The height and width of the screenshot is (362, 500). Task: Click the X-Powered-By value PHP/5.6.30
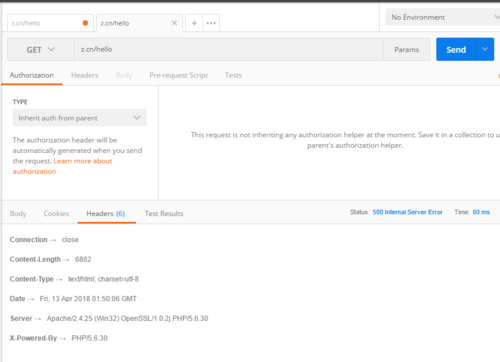click(89, 338)
